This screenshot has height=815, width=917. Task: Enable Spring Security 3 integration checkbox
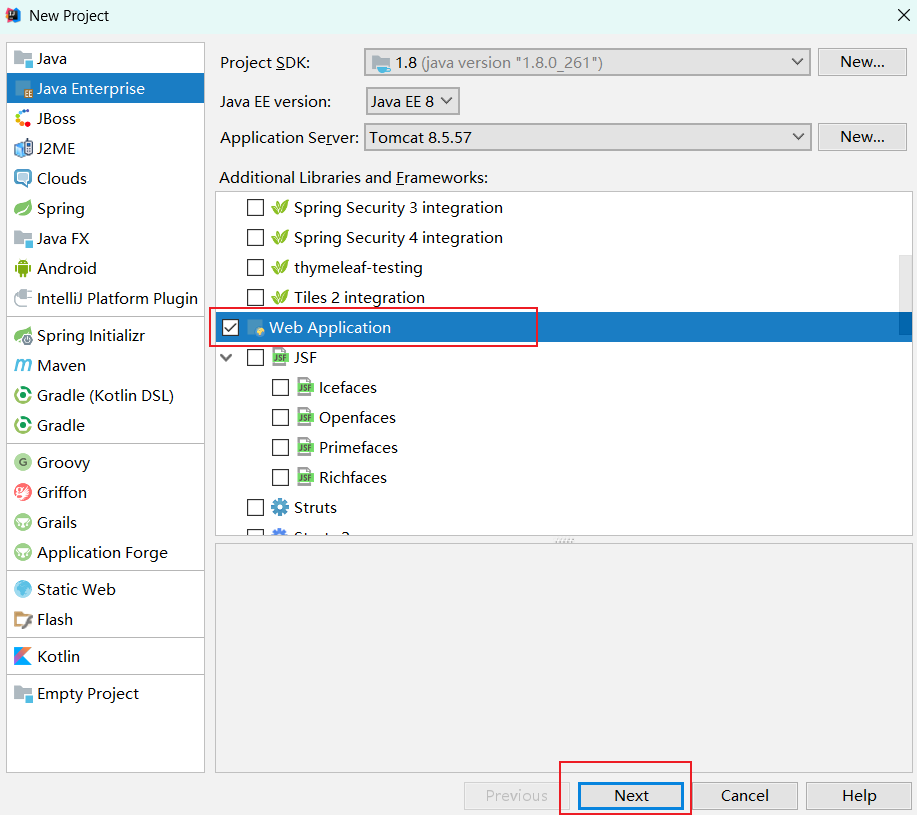tap(256, 208)
